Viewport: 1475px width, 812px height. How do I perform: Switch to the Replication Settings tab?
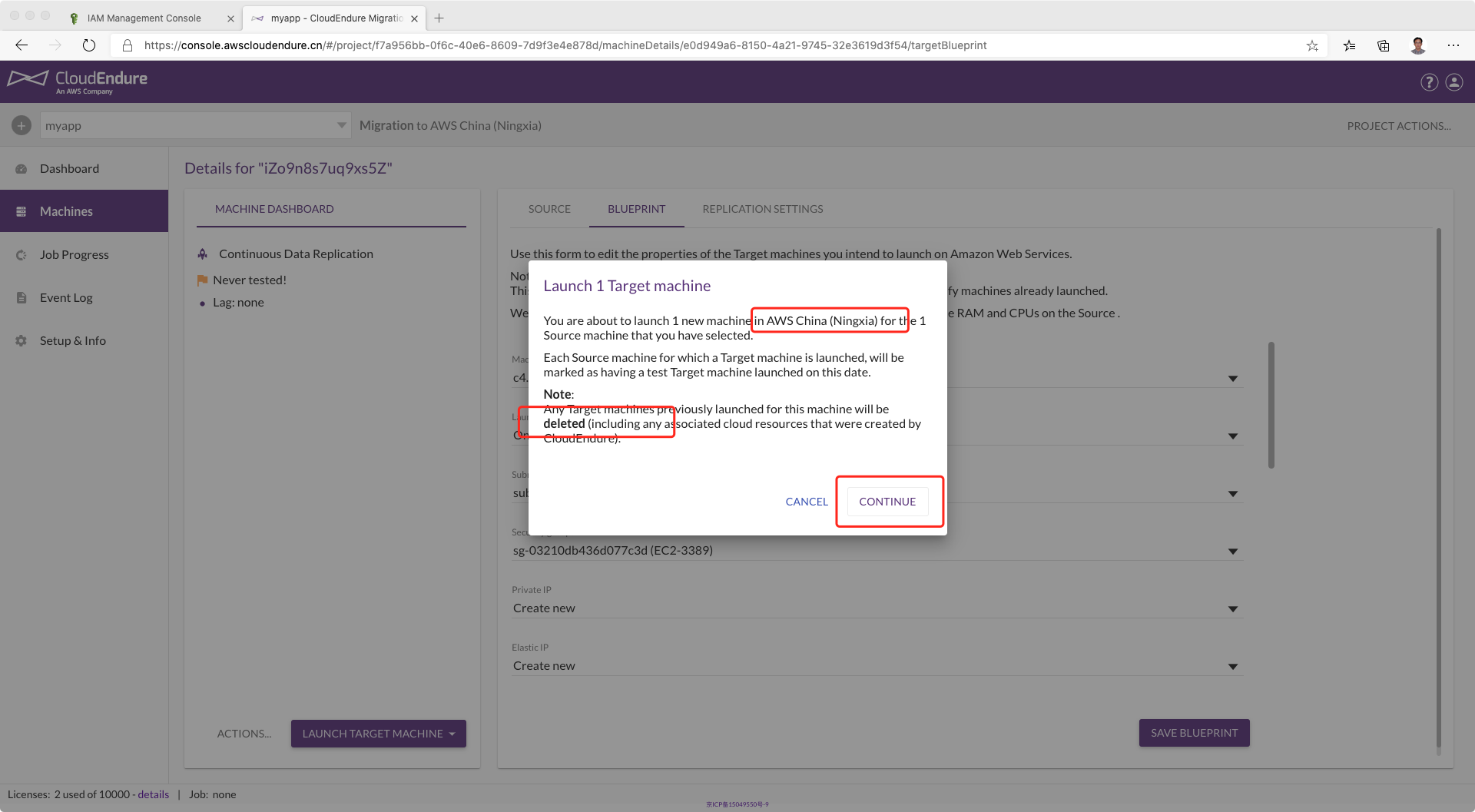(762, 209)
